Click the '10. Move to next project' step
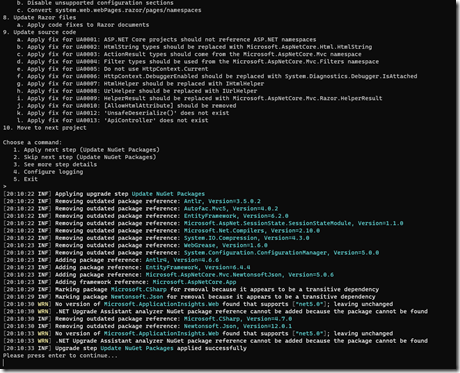Viewport: 460px width, 373px height. point(44,127)
